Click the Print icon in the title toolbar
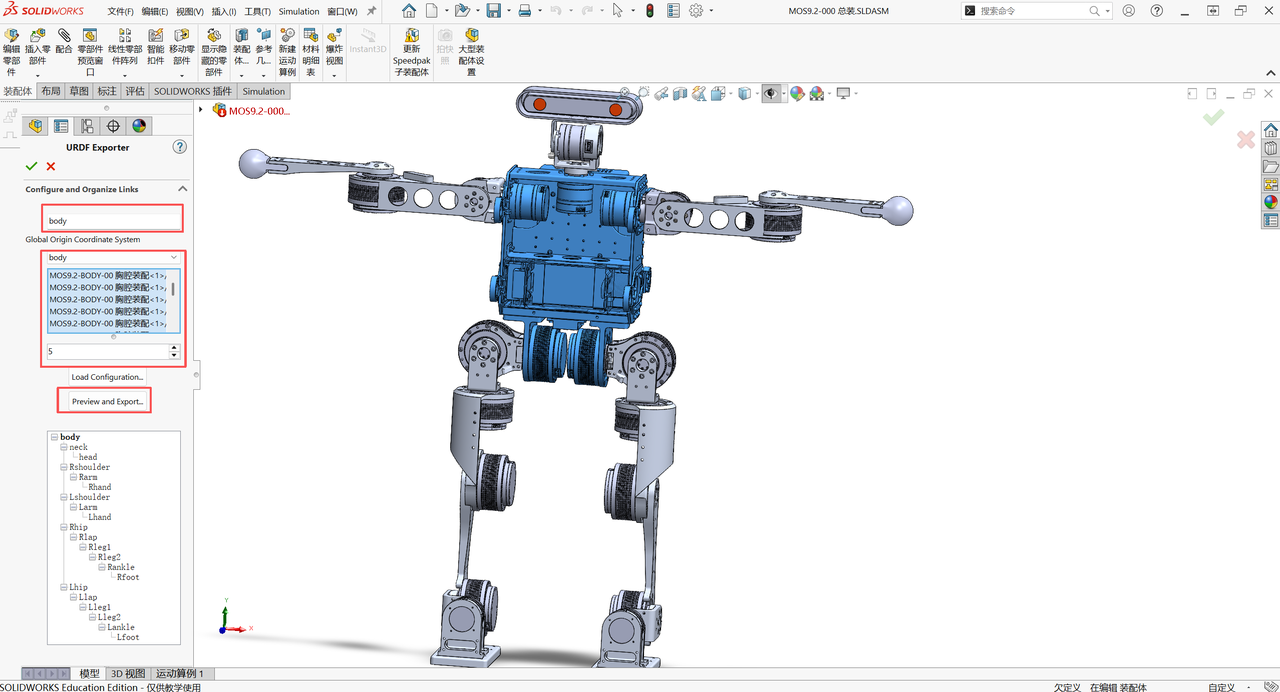1280x692 pixels. (x=525, y=11)
